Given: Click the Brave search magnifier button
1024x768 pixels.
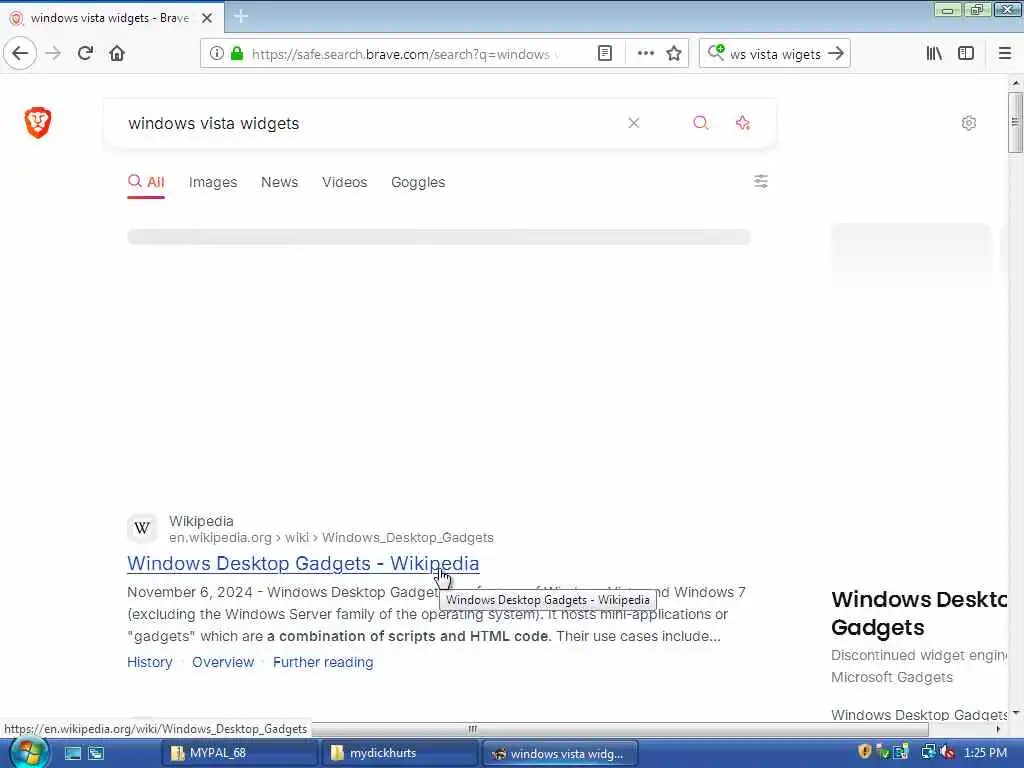Looking at the screenshot, I should point(700,123).
